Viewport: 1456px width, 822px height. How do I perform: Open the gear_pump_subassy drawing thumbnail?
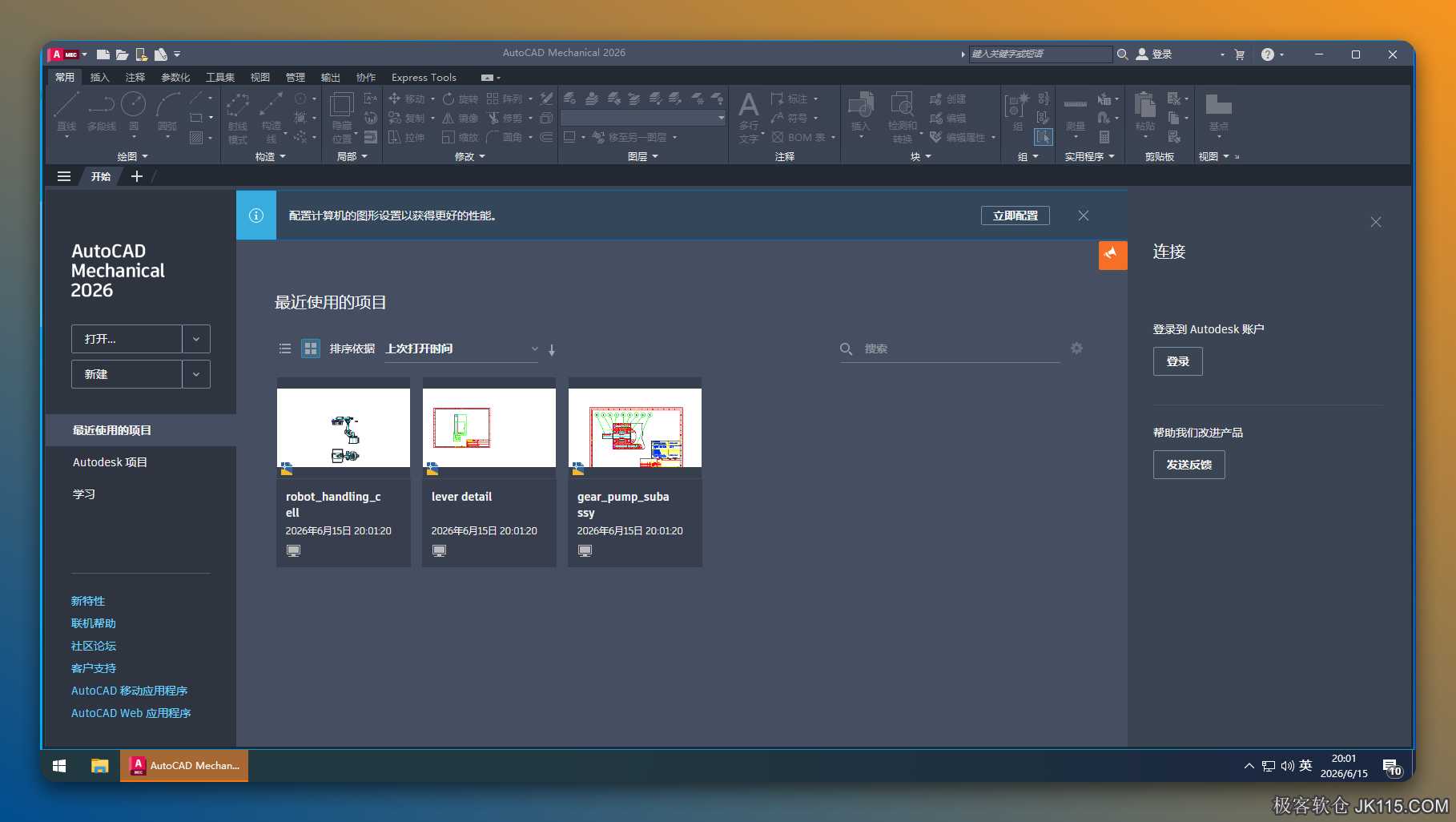[635, 428]
